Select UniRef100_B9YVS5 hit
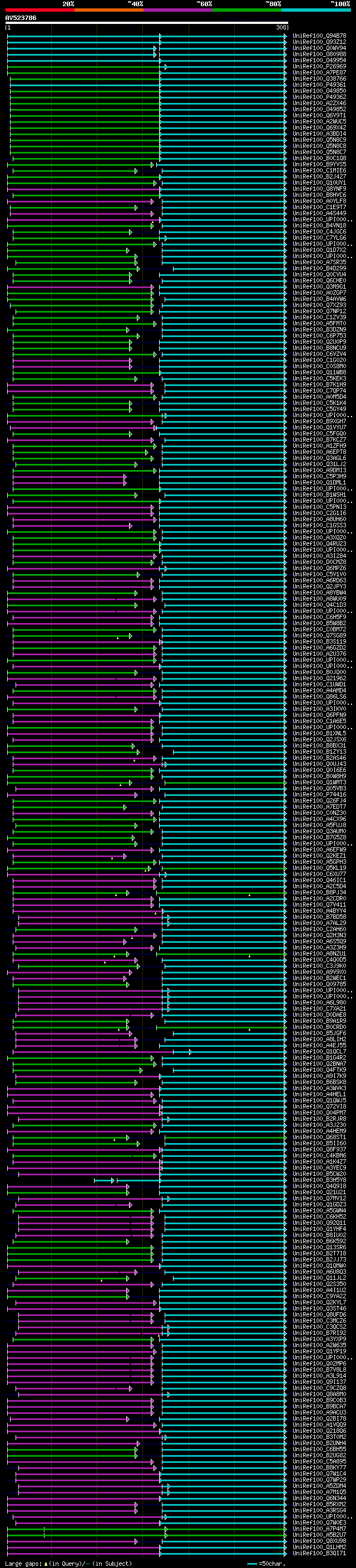The width and height of the screenshot is (356, 1568). click(319, 164)
